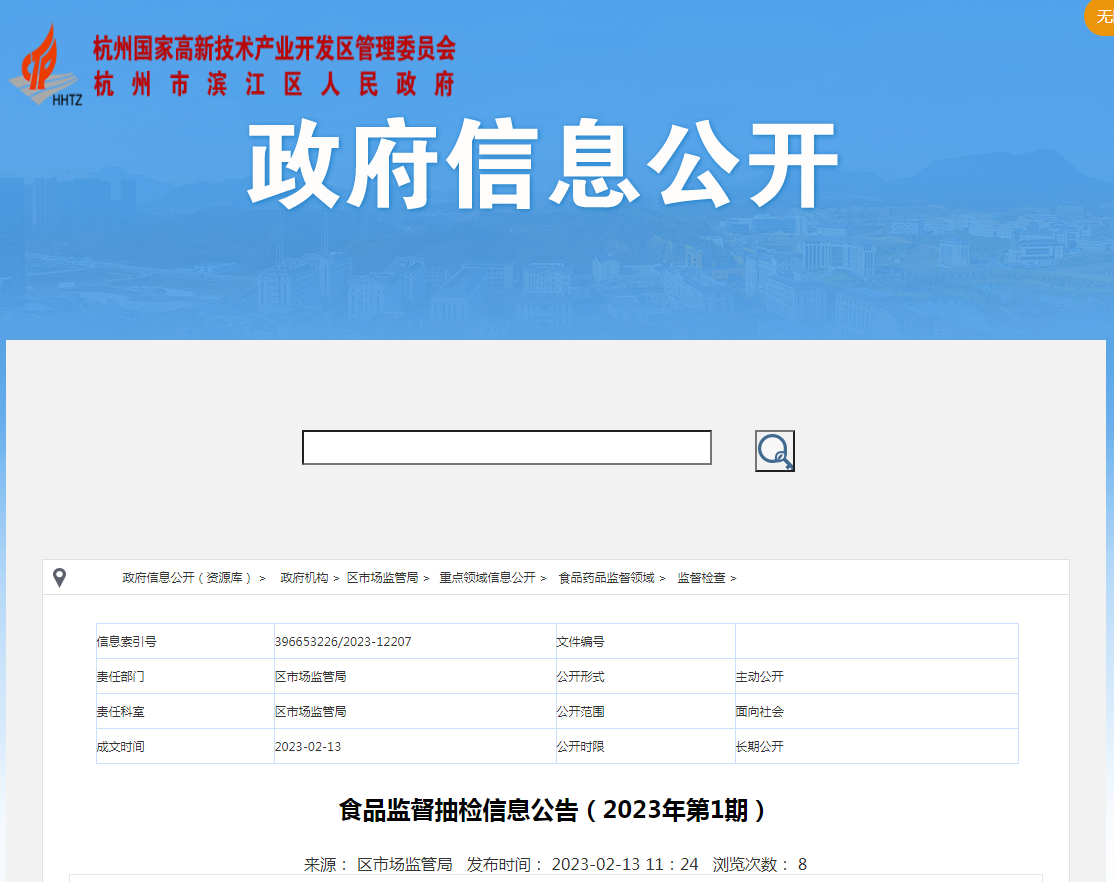Click the 杭州市滨江区人民政府 header text
The height and width of the screenshot is (882, 1114).
(x=274, y=84)
